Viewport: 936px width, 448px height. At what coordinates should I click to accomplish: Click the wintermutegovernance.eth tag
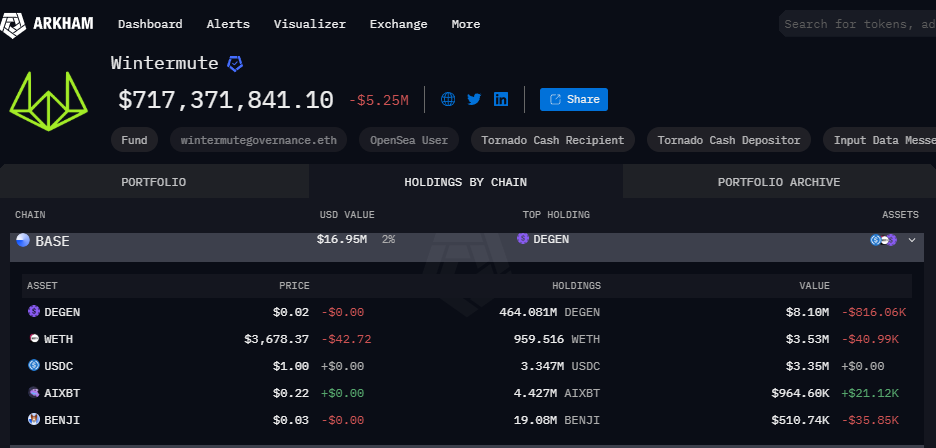[x=258, y=140]
